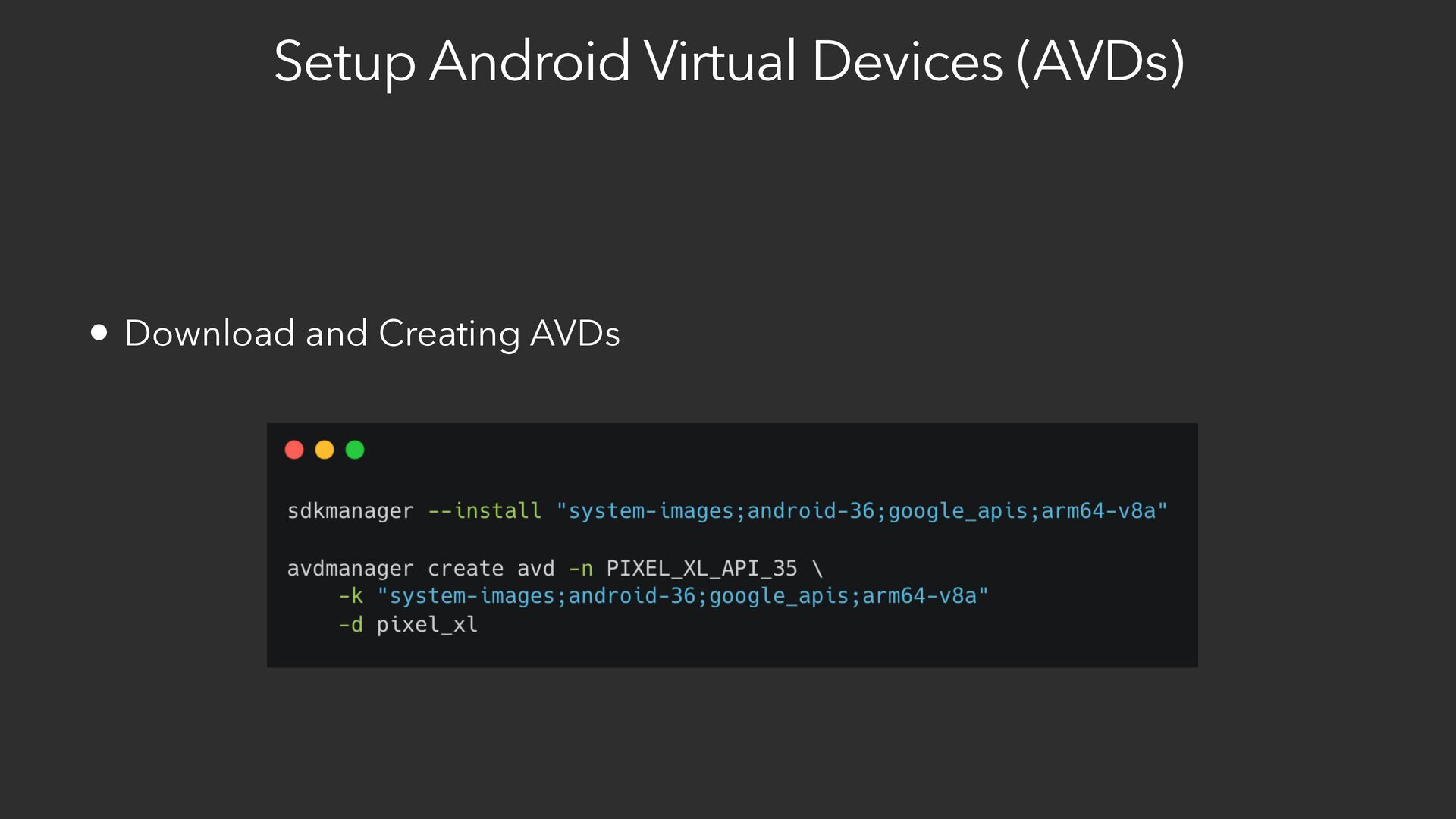Click the pixel_xl device argument
1456x819 pixels.
click(427, 625)
